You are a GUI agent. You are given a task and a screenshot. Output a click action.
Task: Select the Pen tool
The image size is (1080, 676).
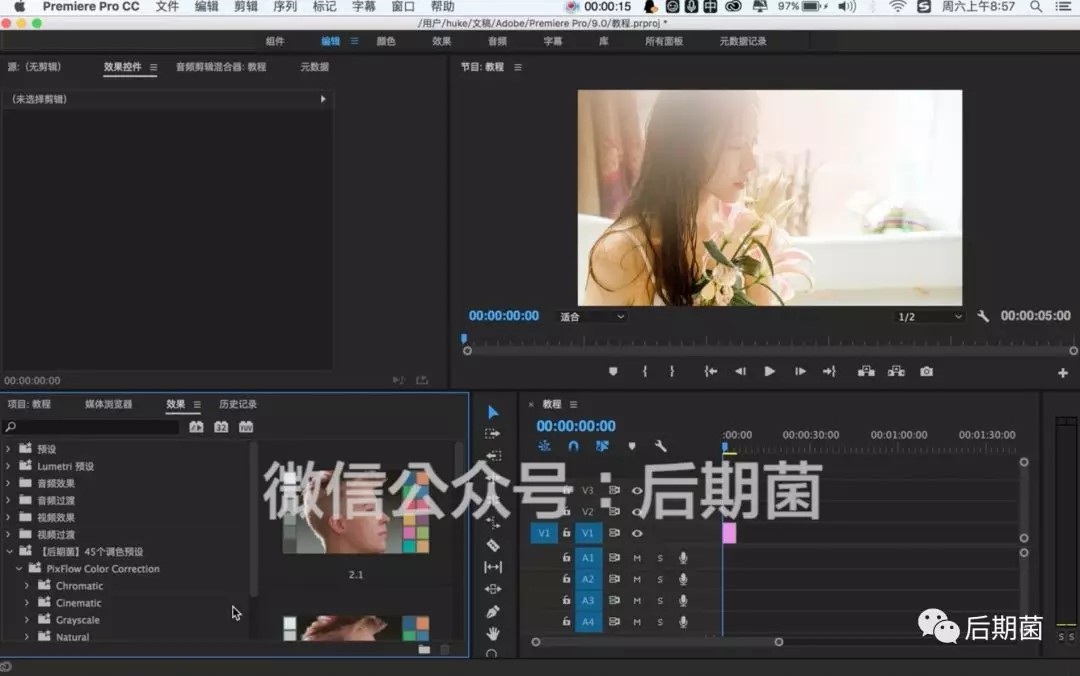coord(492,611)
